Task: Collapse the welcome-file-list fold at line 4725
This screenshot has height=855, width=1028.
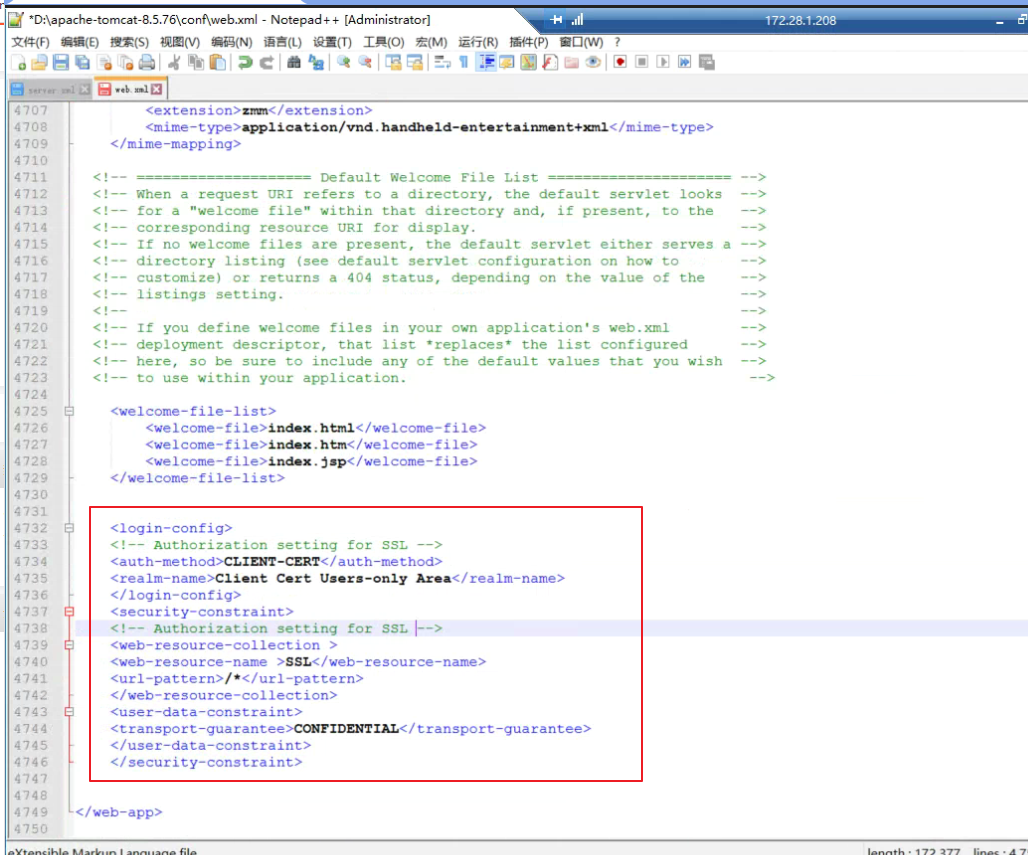Action: coord(69,411)
